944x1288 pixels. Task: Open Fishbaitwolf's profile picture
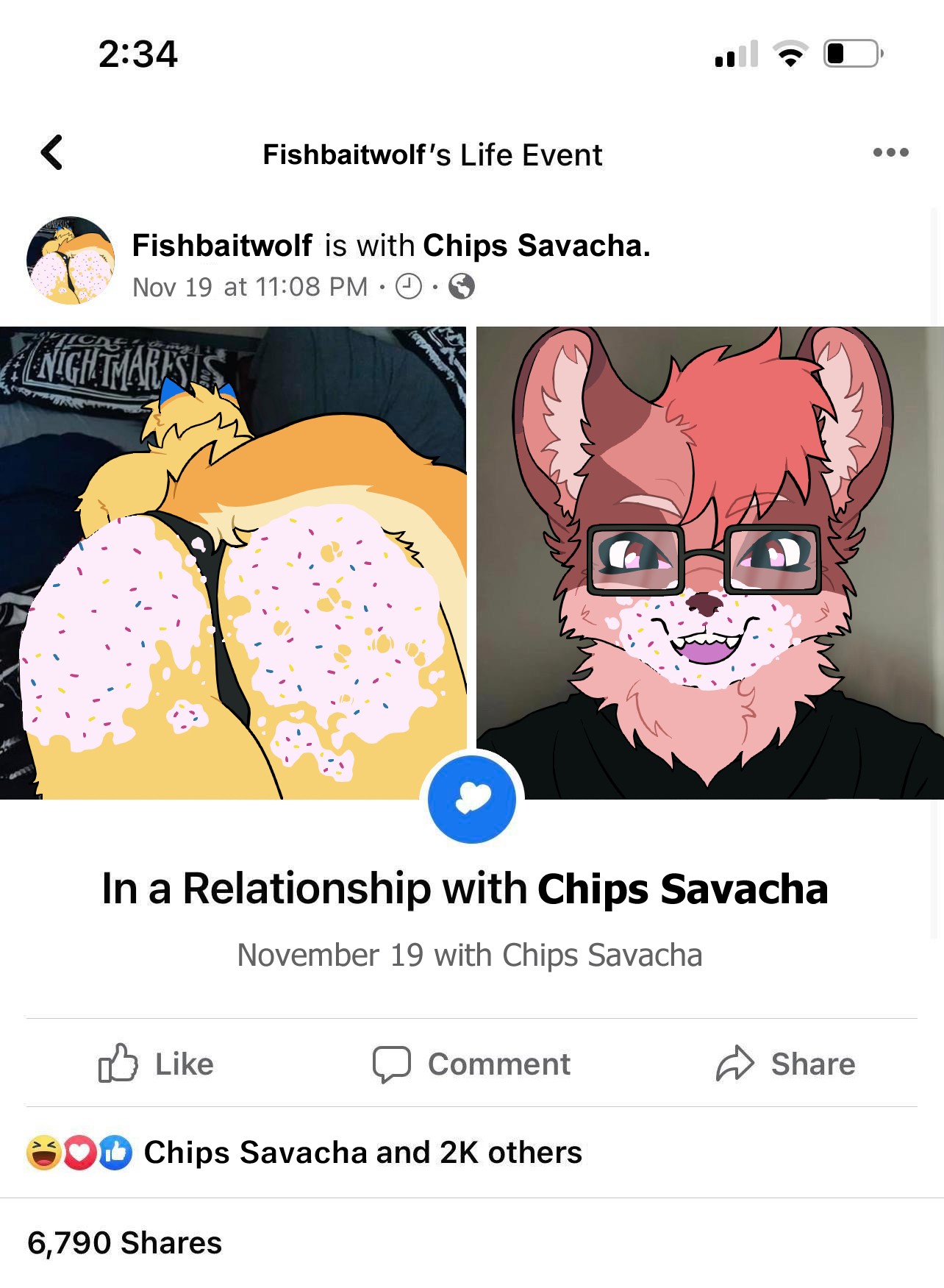(x=71, y=260)
